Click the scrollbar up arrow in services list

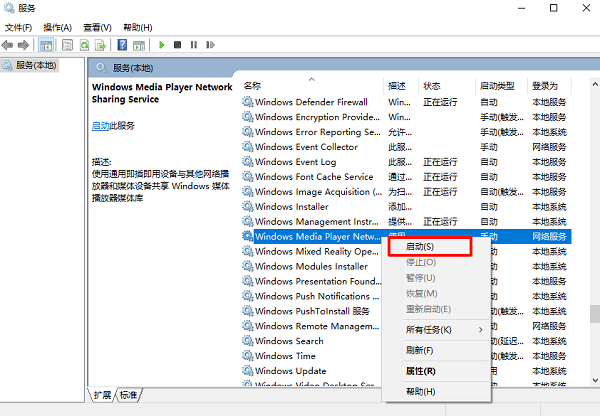(595, 84)
